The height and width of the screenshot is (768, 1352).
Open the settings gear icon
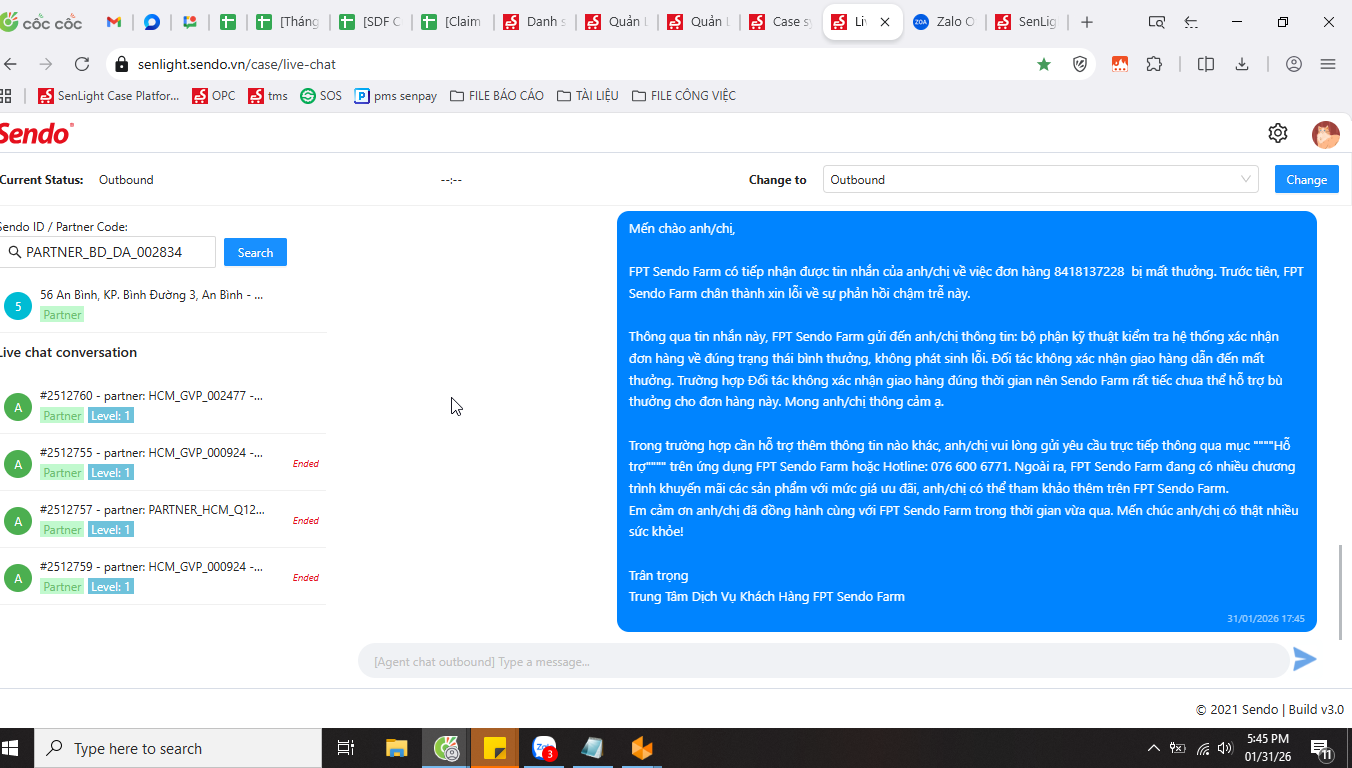pyautogui.click(x=1277, y=133)
